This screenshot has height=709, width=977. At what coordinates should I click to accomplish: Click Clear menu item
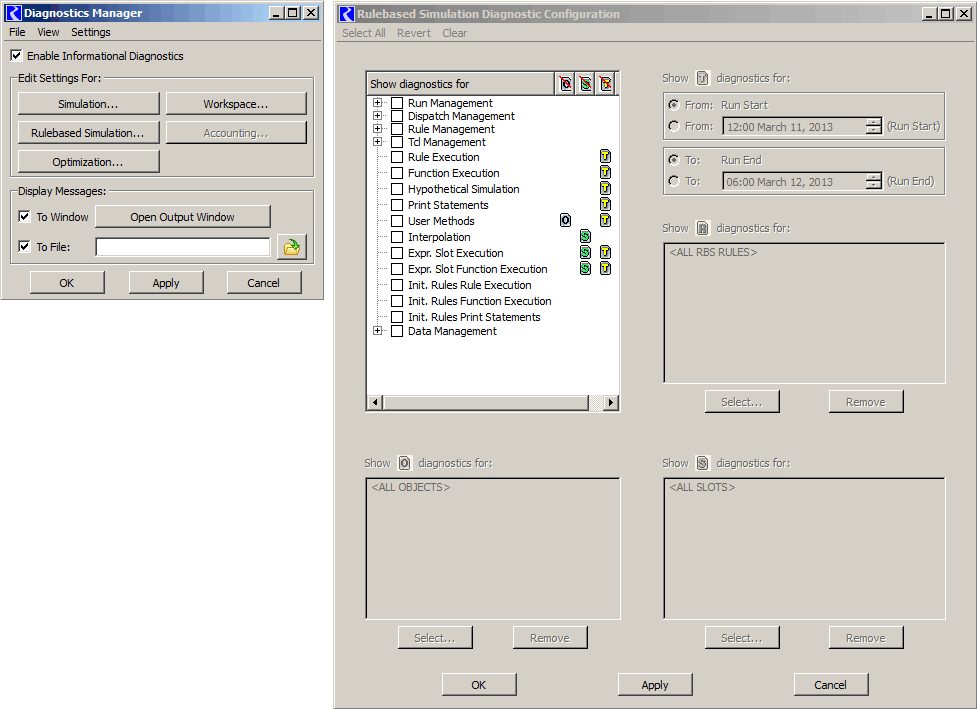454,33
